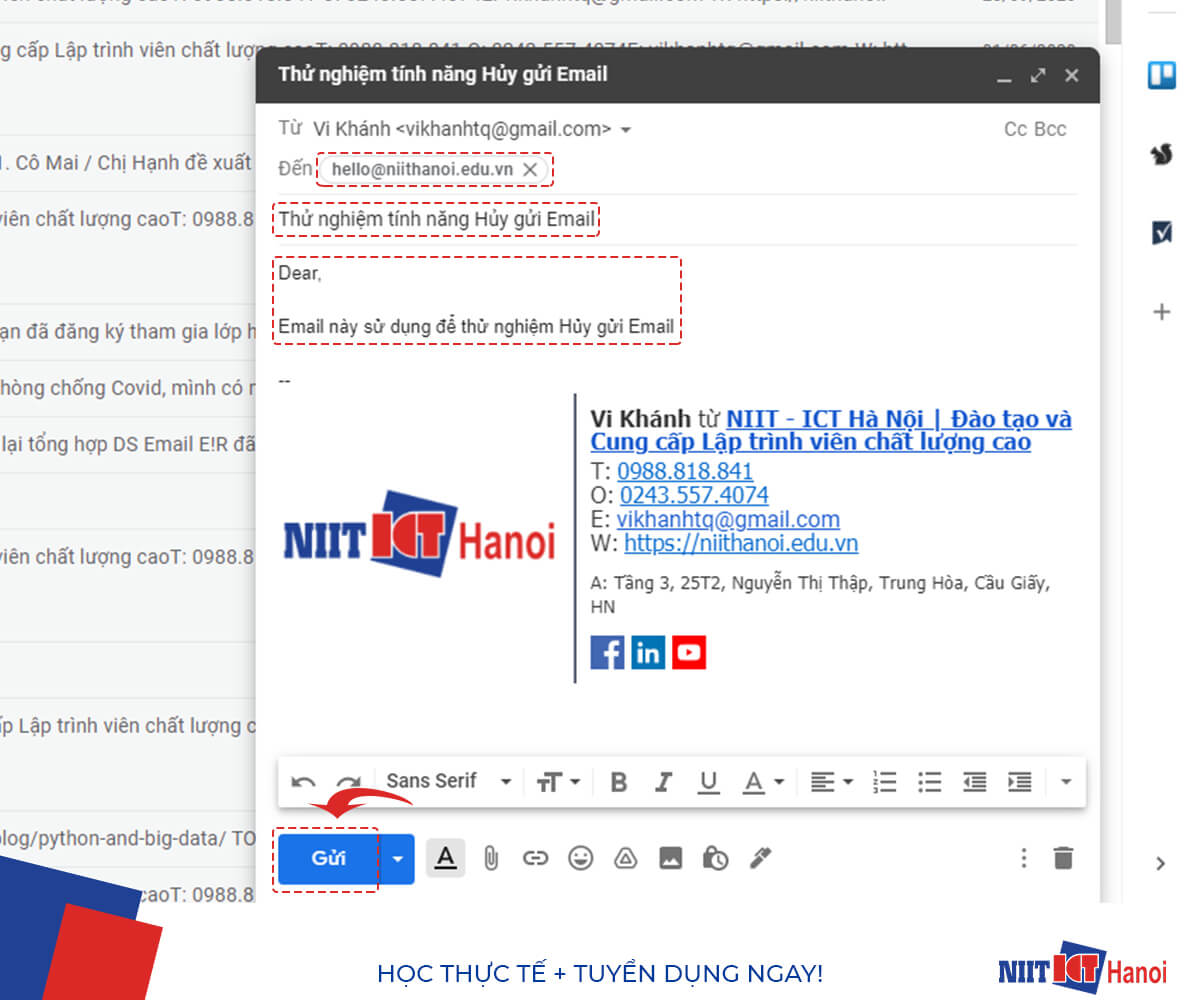This screenshot has width=1200, height=1000.
Task: Remove recipient hello@niithanoi.edu.vn with the X
Action: 530,169
